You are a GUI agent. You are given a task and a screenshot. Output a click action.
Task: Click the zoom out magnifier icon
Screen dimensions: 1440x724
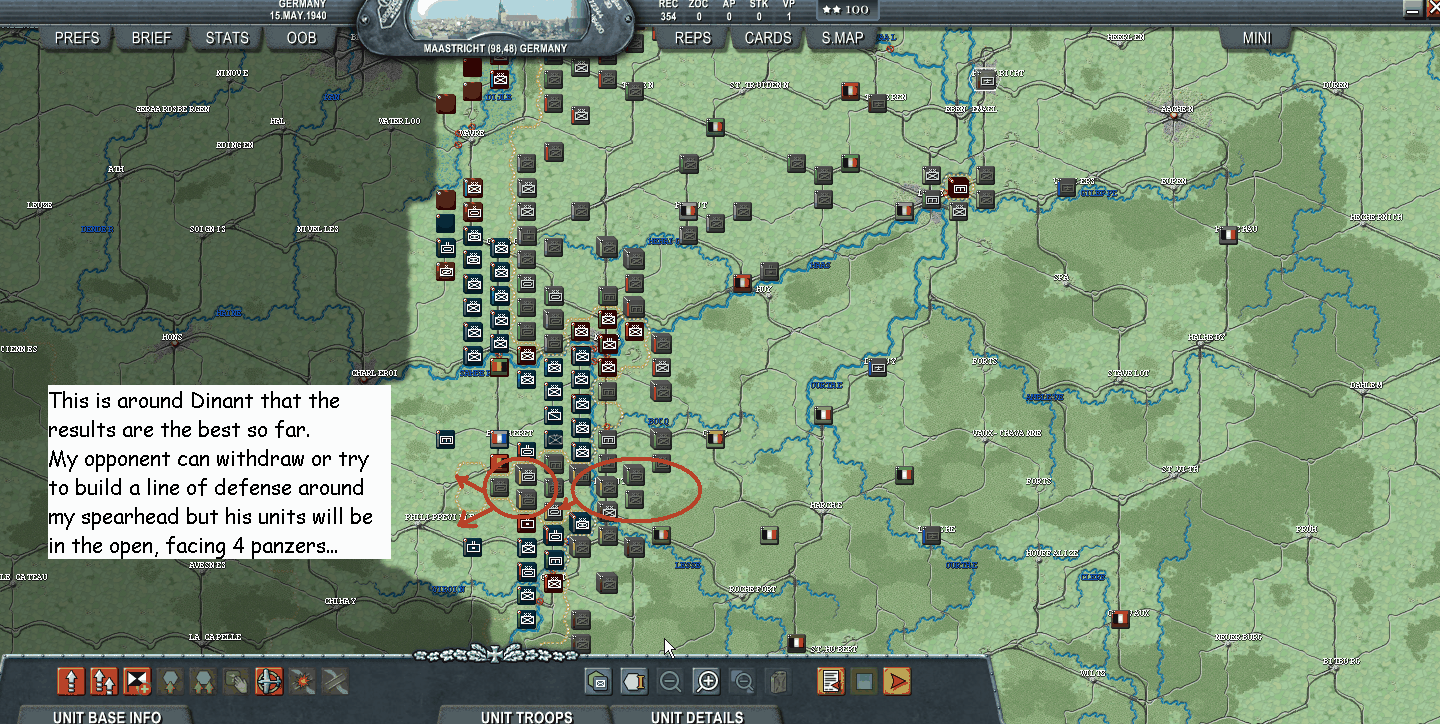[670, 682]
